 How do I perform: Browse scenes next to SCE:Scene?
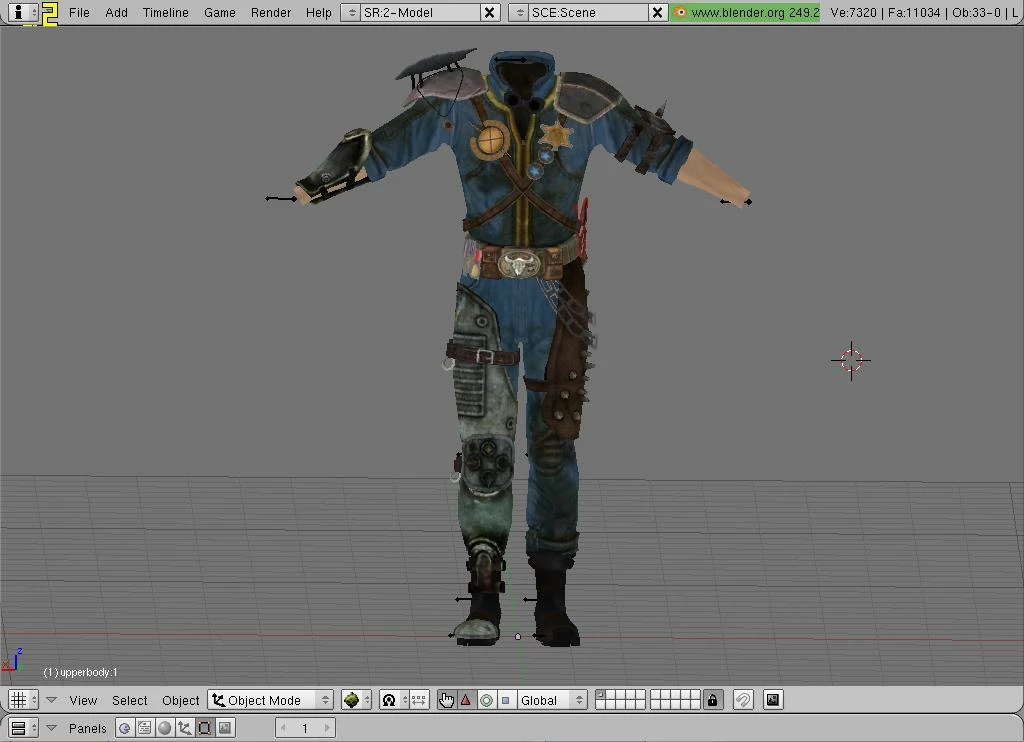point(519,12)
